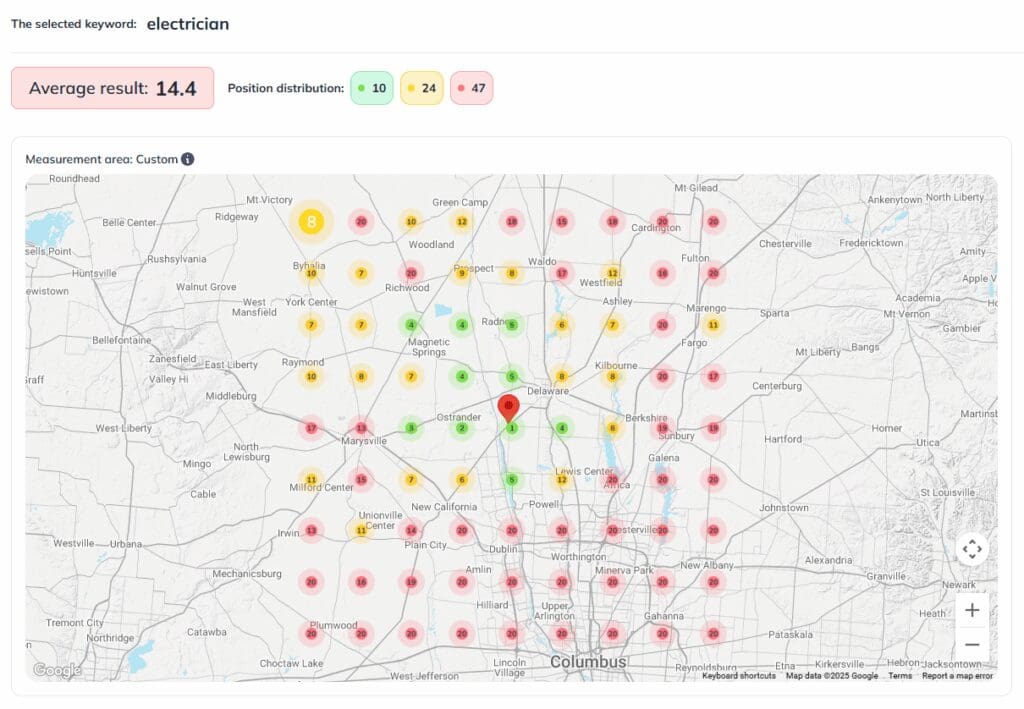
Task: Click Report a map error link
Action: [x=957, y=676]
